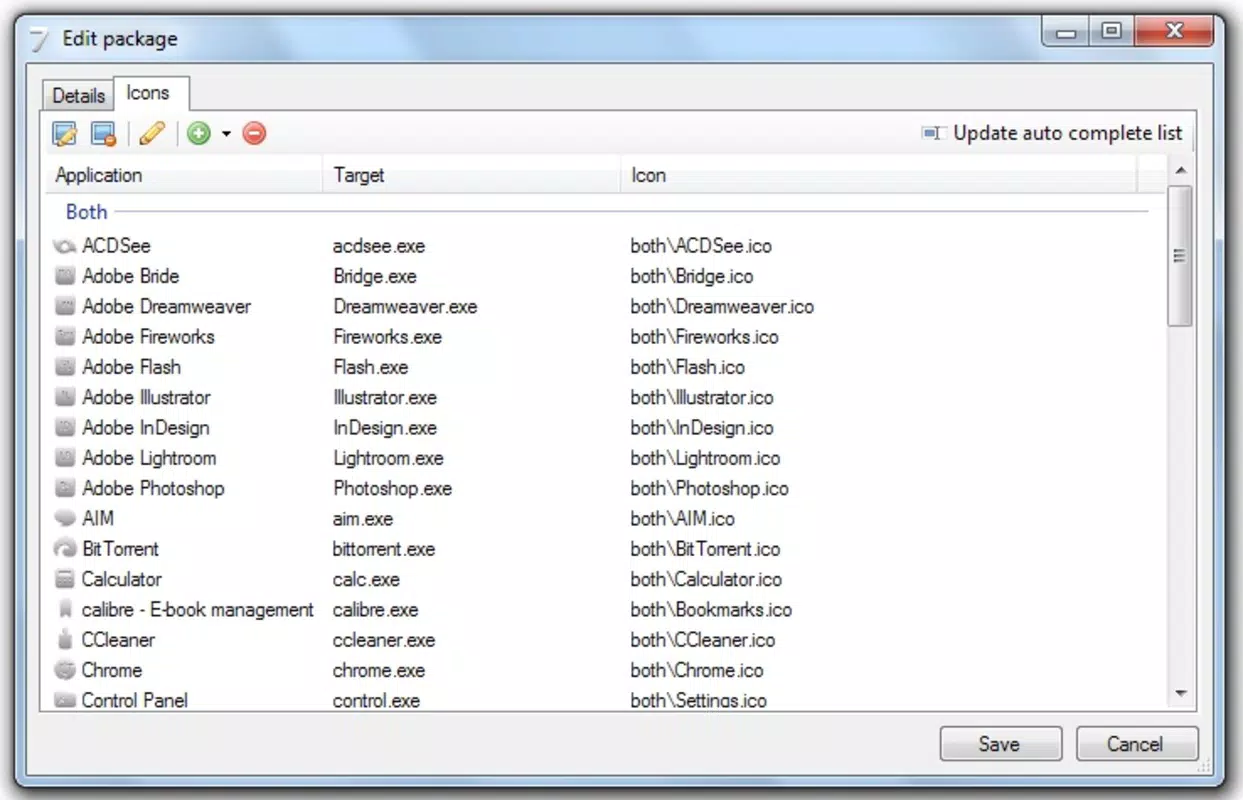Select the Adobe Flash entry
Screen dimensions: 1243x800
pos(131,367)
